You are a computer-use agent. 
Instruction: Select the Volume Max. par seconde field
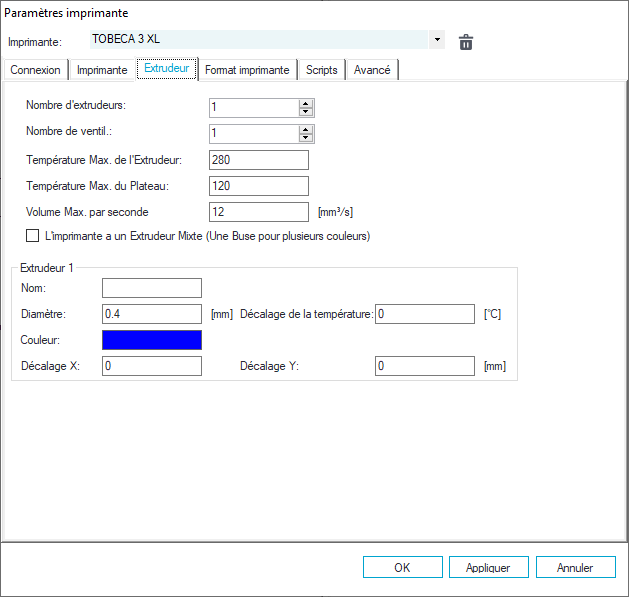(x=259, y=212)
